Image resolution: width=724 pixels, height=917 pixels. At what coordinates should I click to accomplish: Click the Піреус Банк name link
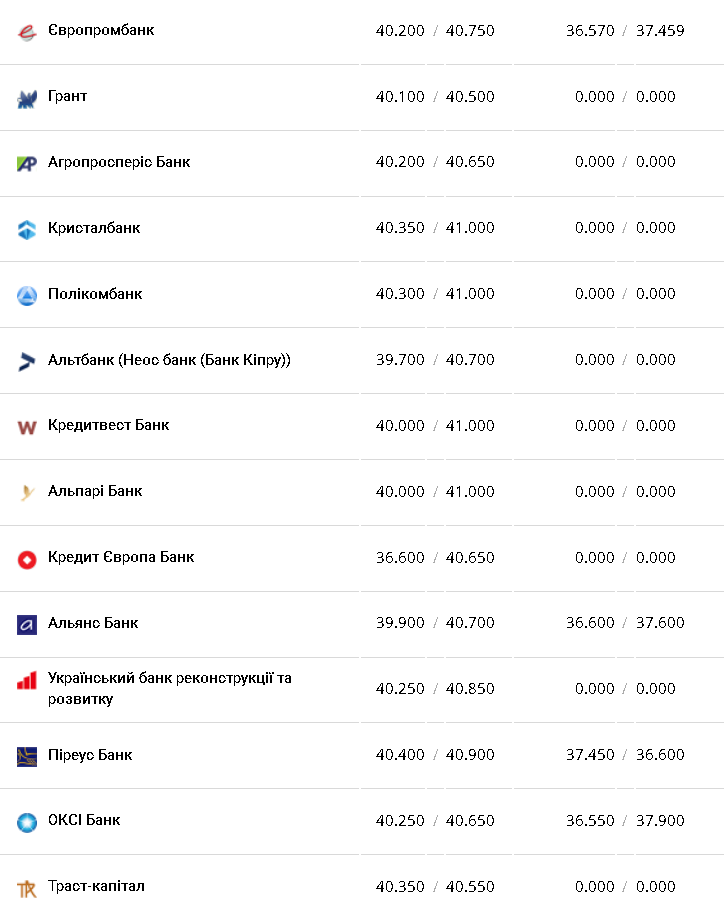pos(90,755)
